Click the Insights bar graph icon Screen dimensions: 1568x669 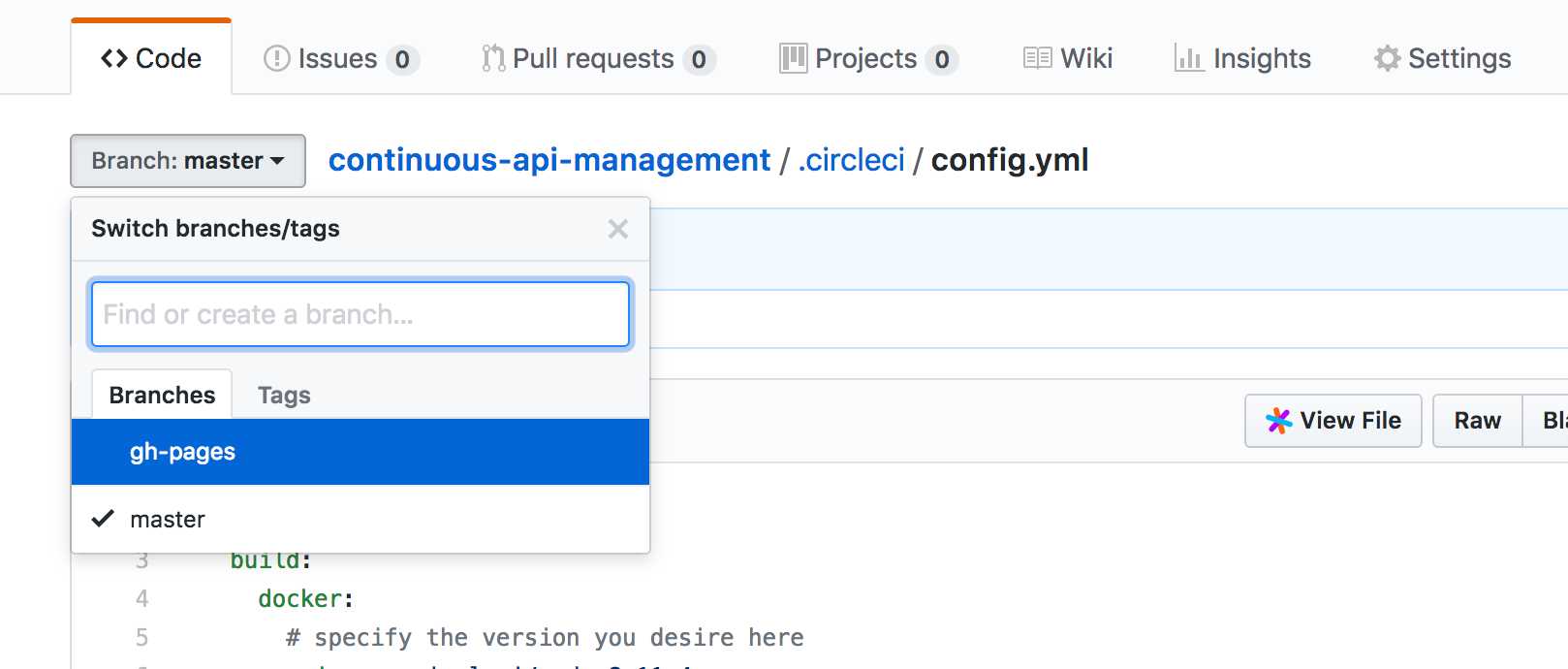coord(1188,58)
